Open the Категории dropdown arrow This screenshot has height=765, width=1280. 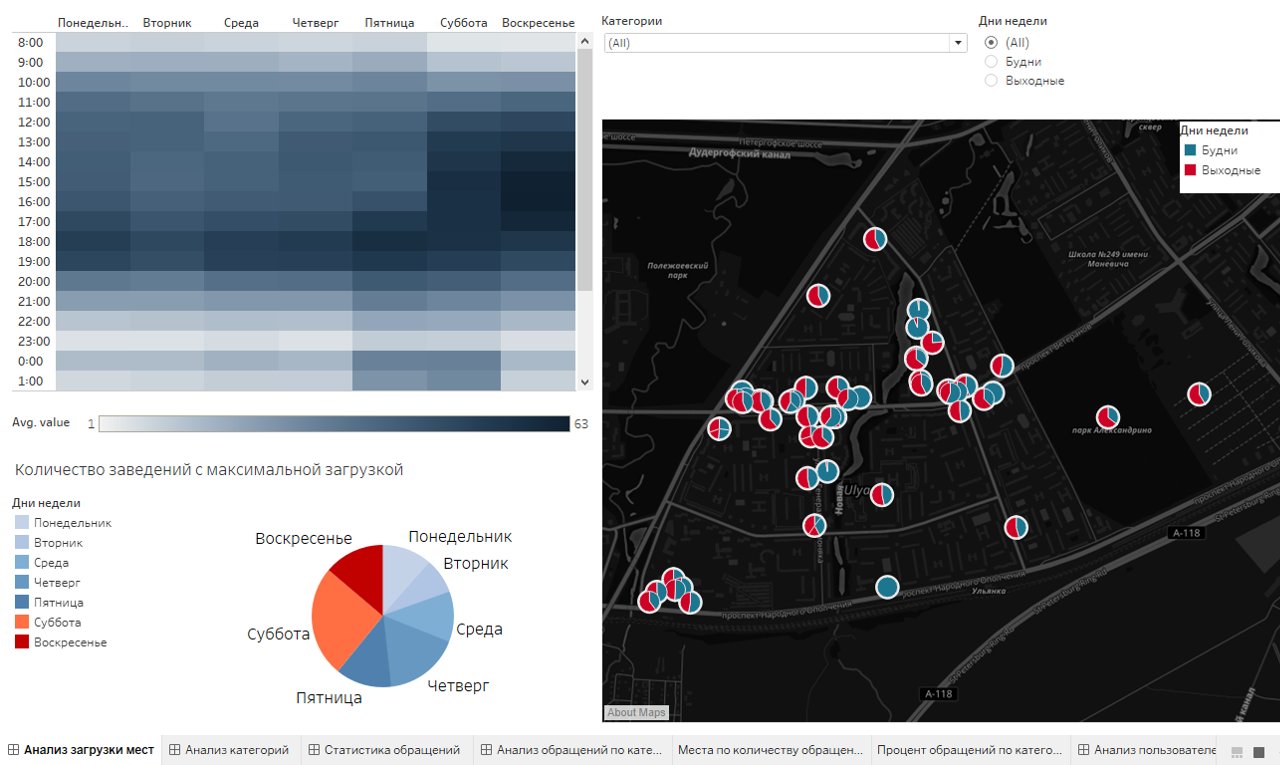pos(958,43)
